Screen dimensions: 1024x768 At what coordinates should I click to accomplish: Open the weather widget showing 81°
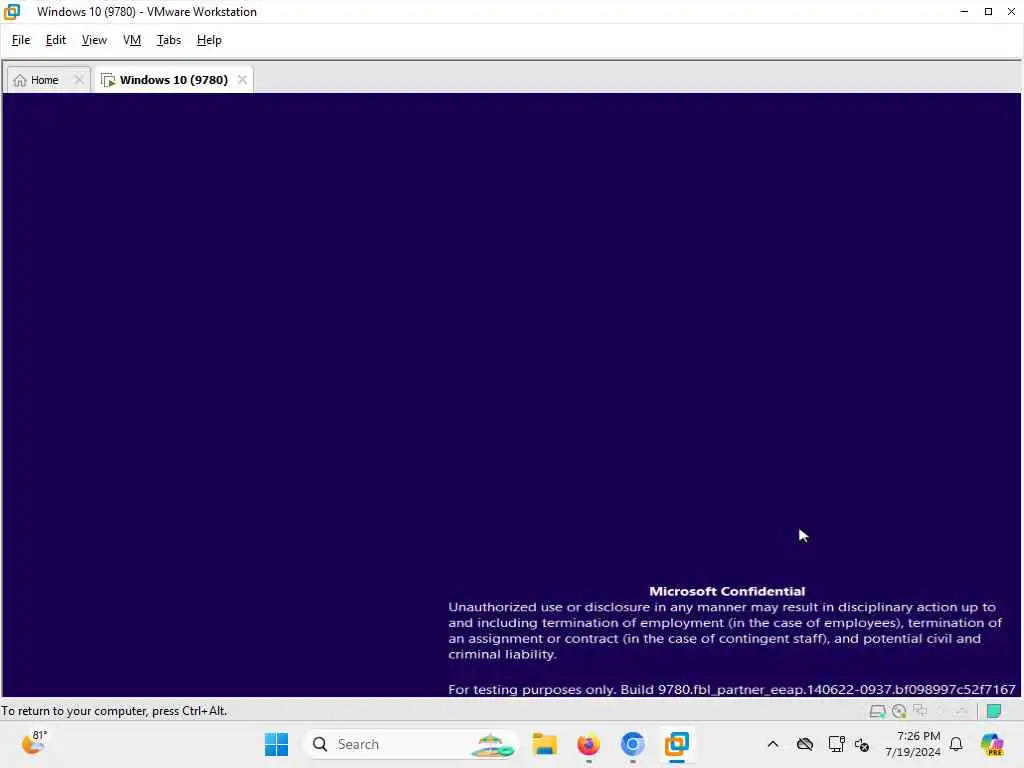pyautogui.click(x=35, y=743)
